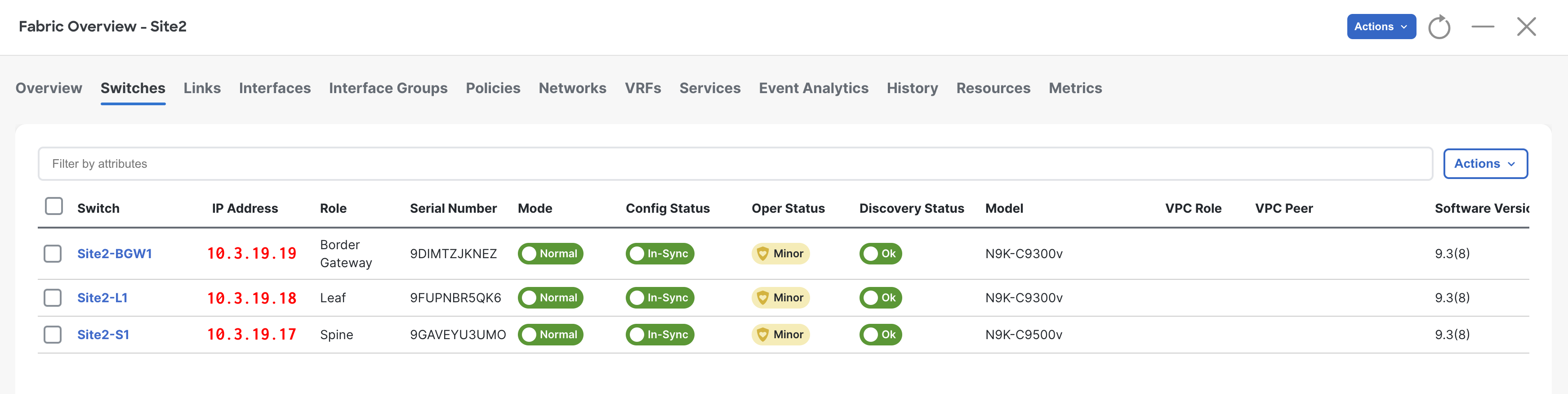Tick the Site2-S1 row checkbox
Image resolution: width=1568 pixels, height=394 pixels.
click(53, 334)
